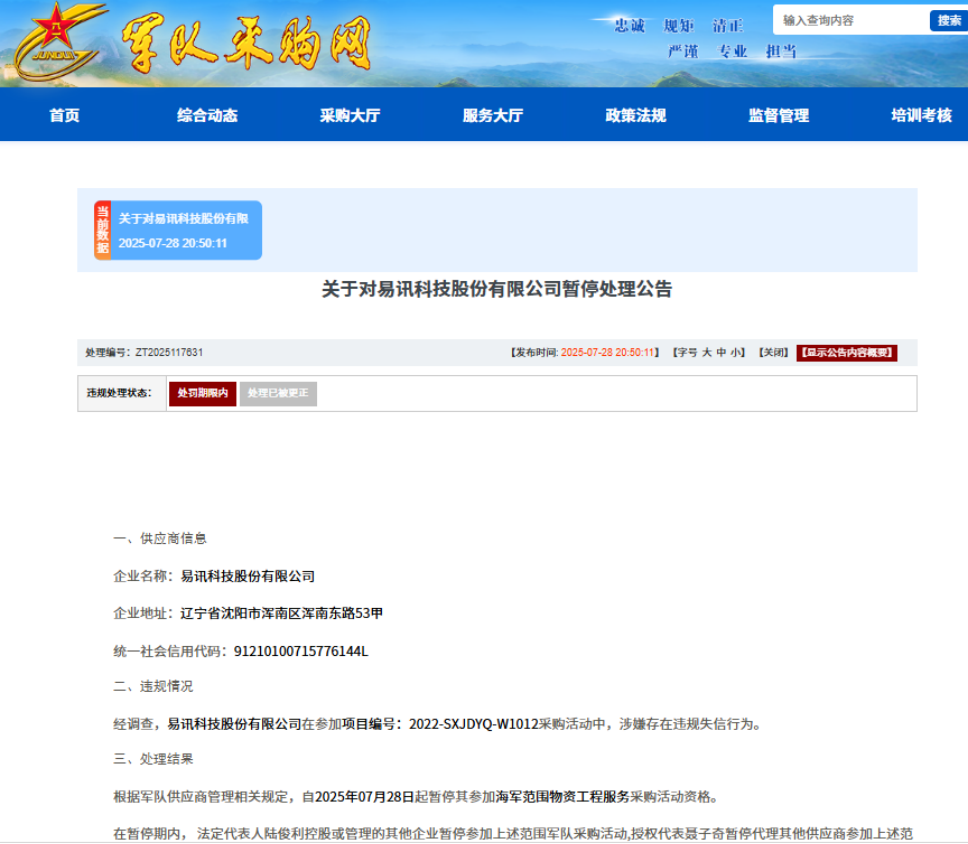The image size is (968, 844).
Task: Click the 一、供应商信息 heading
Action: [x=160, y=538]
